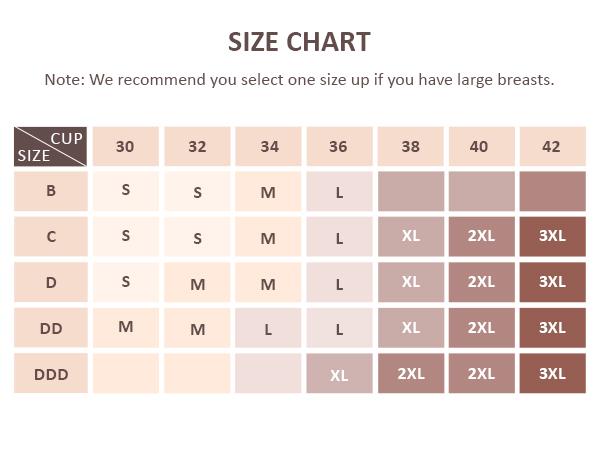Click the blank DDD cell under column 30
This screenshot has height=450, width=600.
tap(125, 374)
